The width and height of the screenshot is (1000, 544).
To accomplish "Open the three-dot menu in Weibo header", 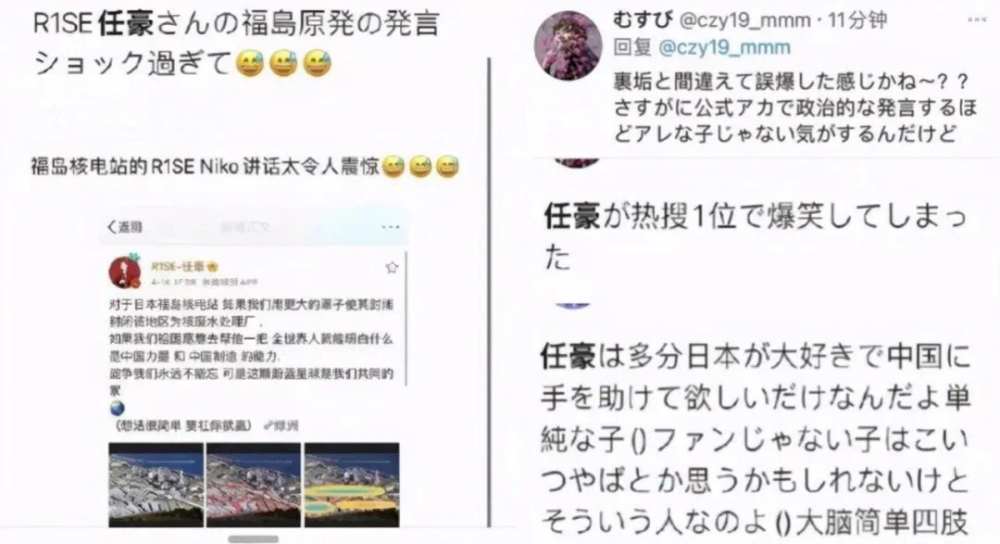I will tap(390, 227).
